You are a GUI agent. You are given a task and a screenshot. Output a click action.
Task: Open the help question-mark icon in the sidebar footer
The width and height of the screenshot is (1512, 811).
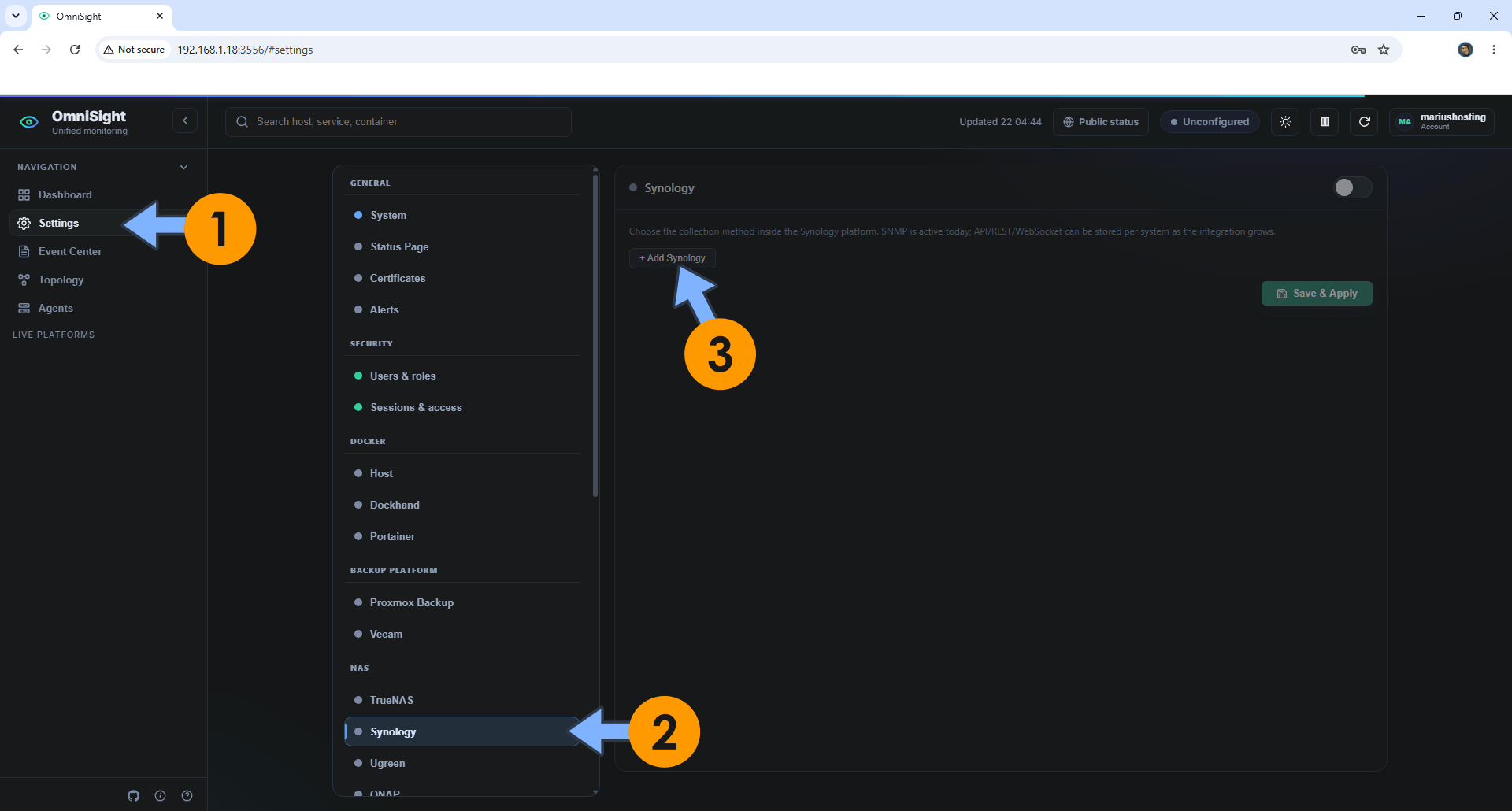click(187, 796)
